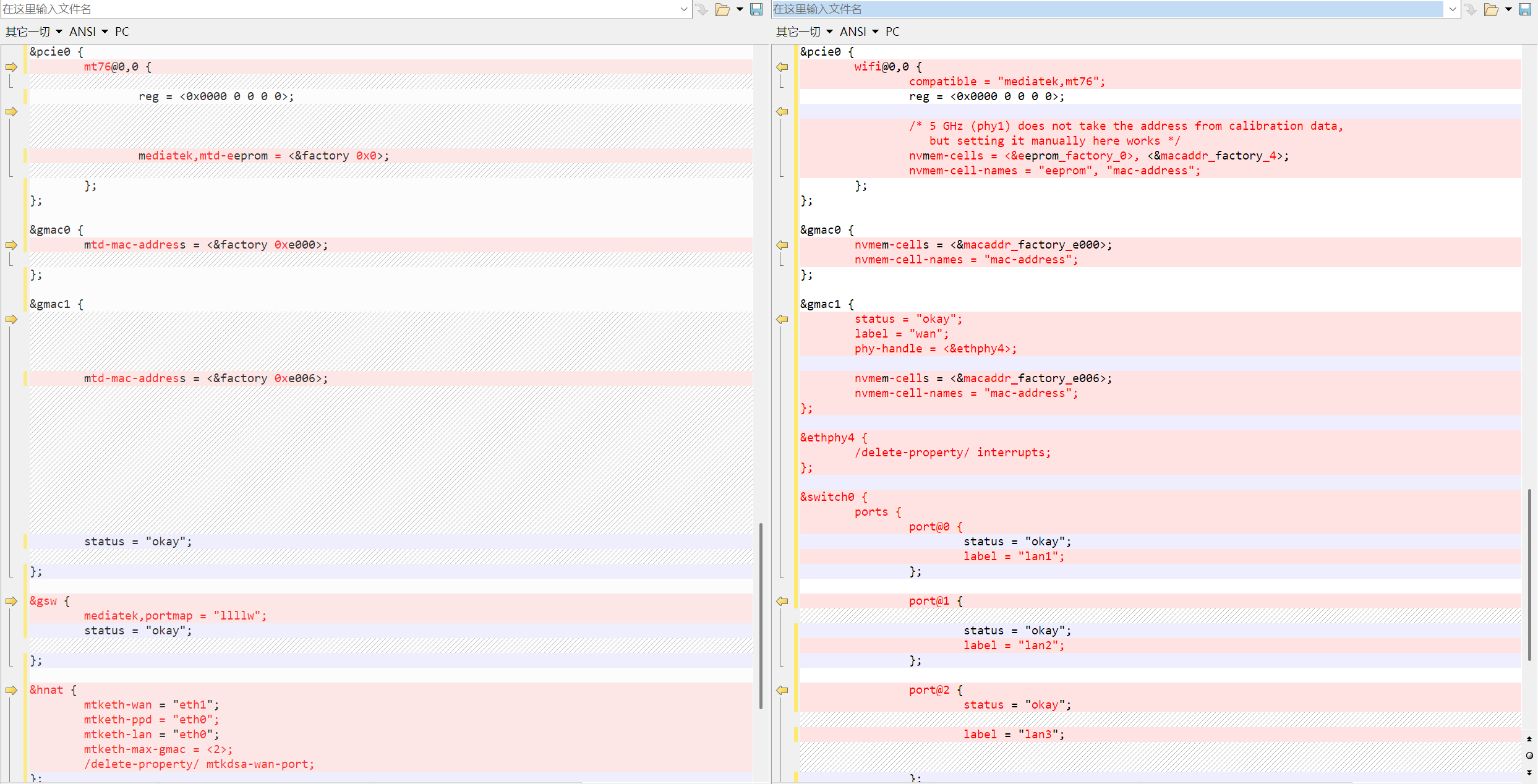Open file with left pane's folder icon

[x=722, y=9]
